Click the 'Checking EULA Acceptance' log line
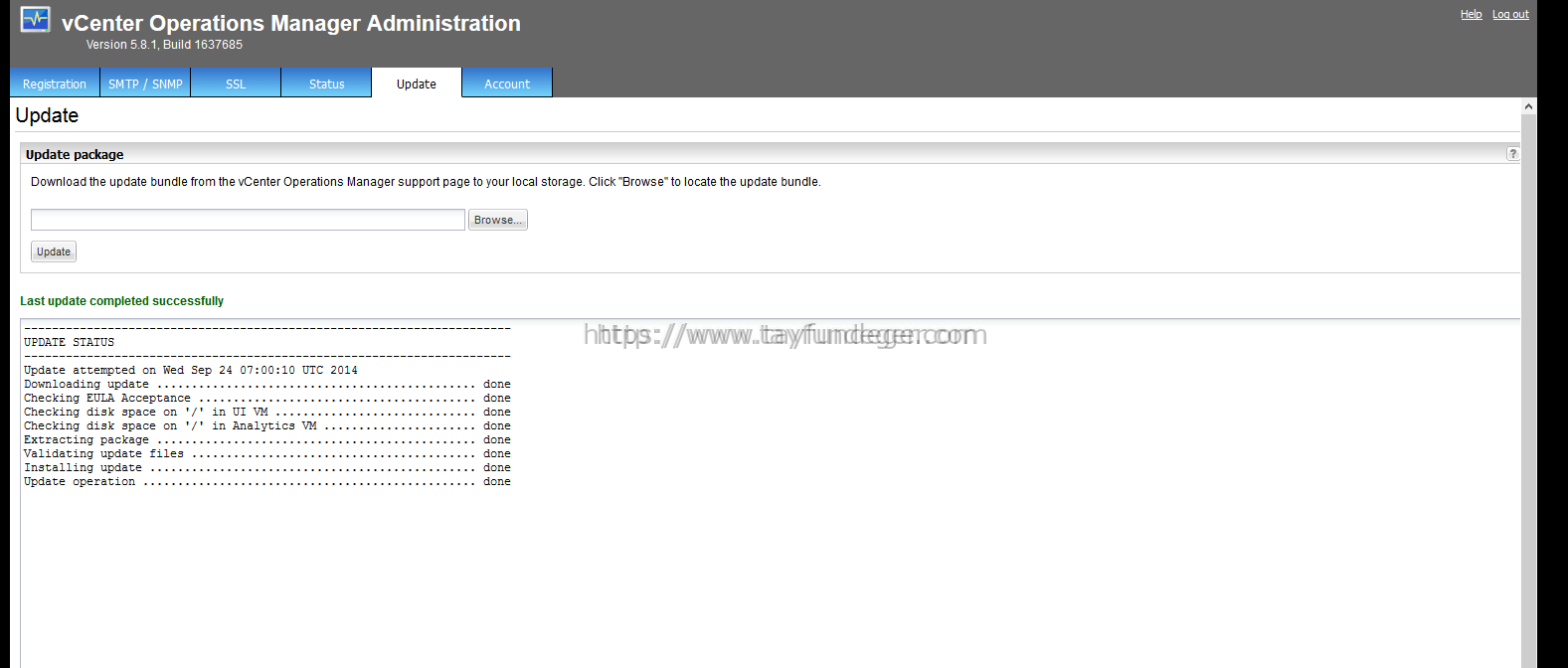Image resolution: width=1568 pixels, height=668 pixels. (267, 398)
